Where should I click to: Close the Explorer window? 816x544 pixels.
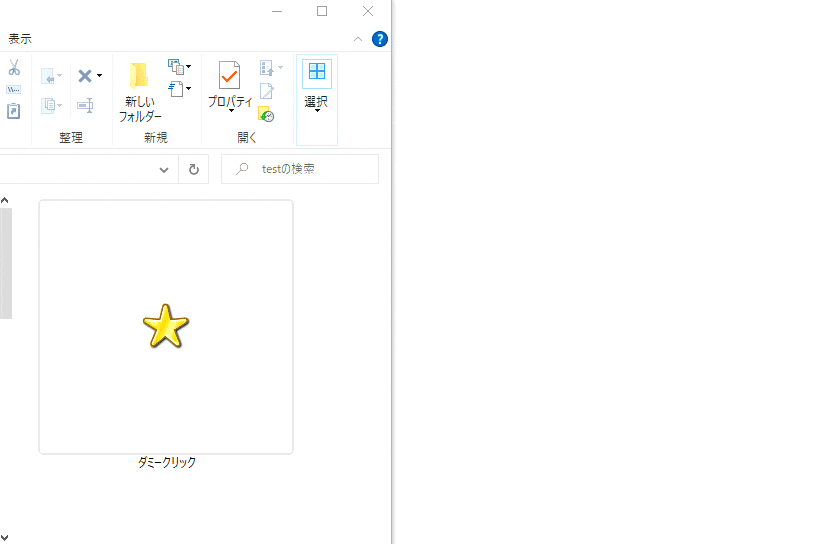(368, 11)
